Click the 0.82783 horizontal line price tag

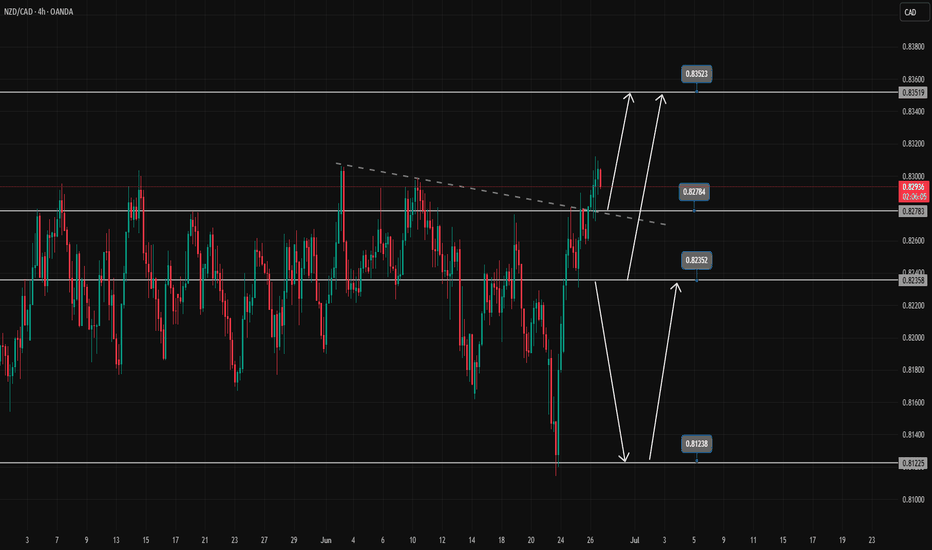(x=913, y=212)
